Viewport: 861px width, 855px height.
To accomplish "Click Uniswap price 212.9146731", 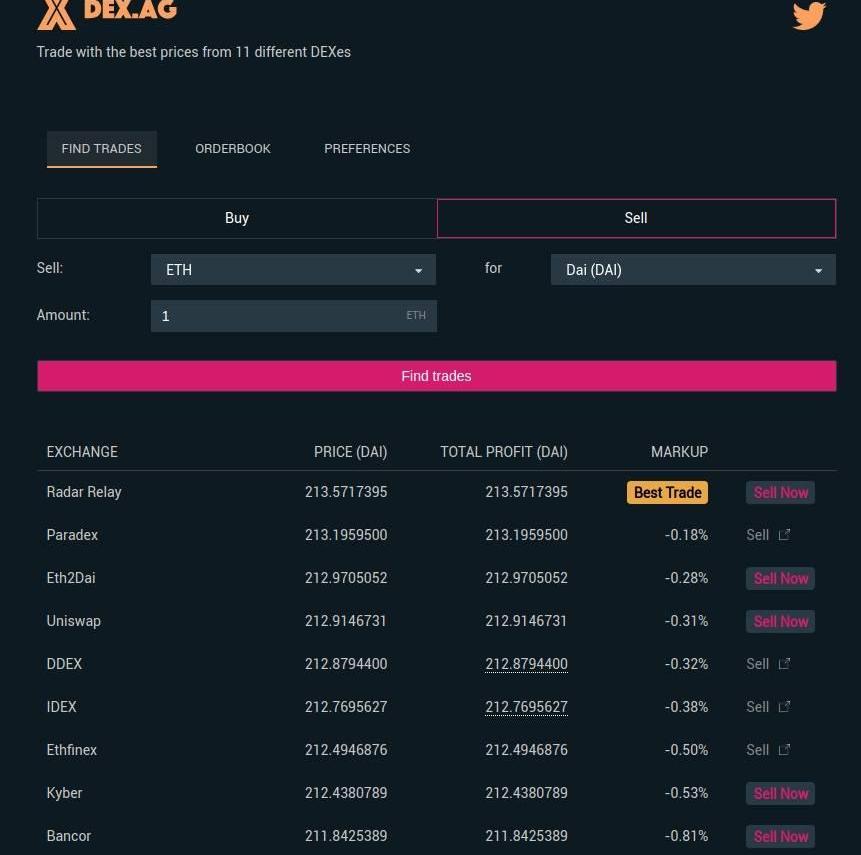I will coord(346,621).
